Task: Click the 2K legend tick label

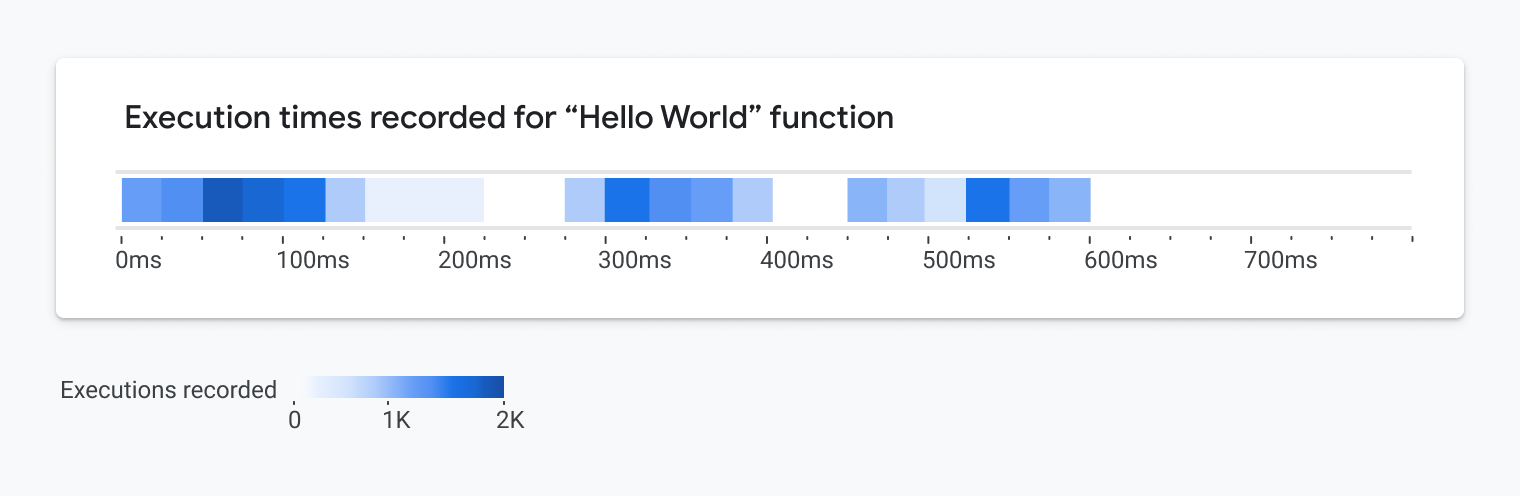Action: pos(510,421)
